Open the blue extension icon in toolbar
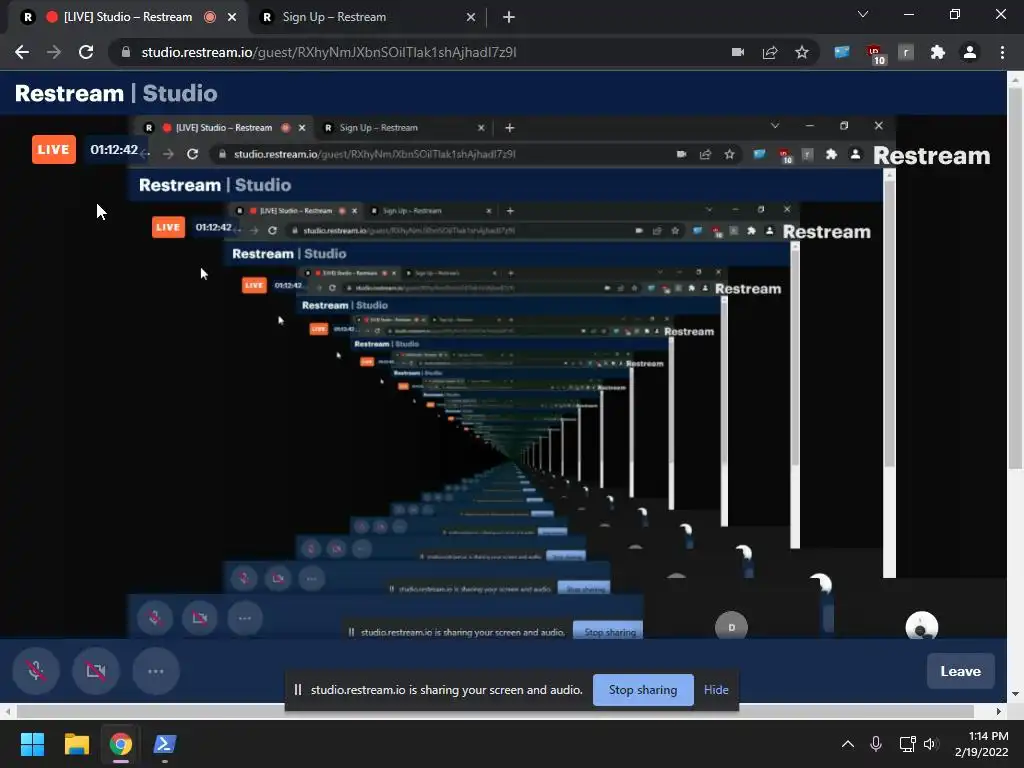 tap(842, 52)
